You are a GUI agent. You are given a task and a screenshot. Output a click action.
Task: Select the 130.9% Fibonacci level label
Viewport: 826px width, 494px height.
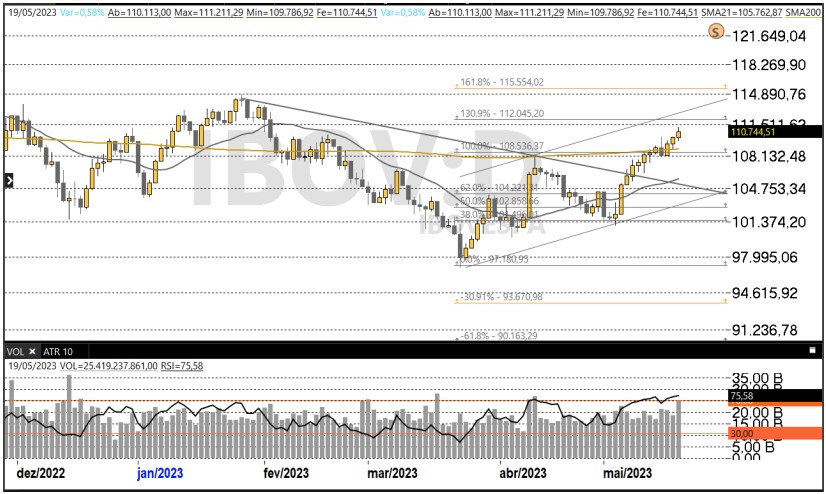tap(502, 113)
